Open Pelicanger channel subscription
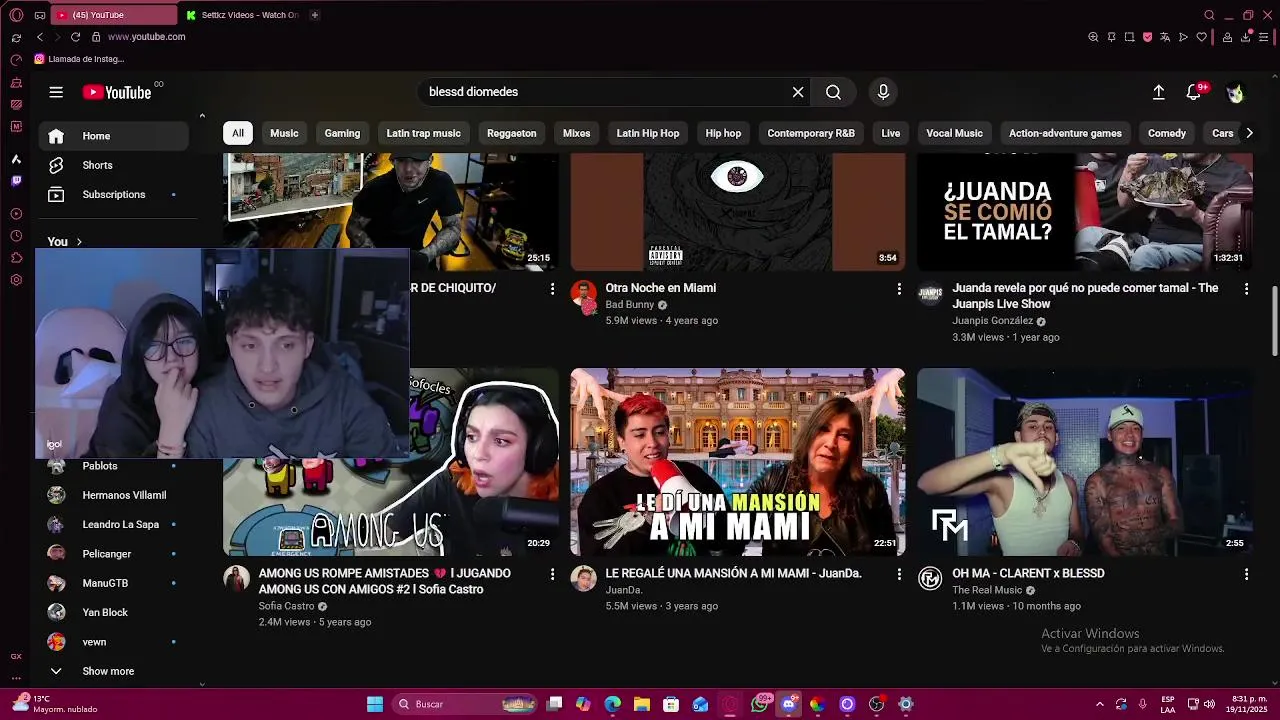This screenshot has width=1280, height=720. (114, 554)
